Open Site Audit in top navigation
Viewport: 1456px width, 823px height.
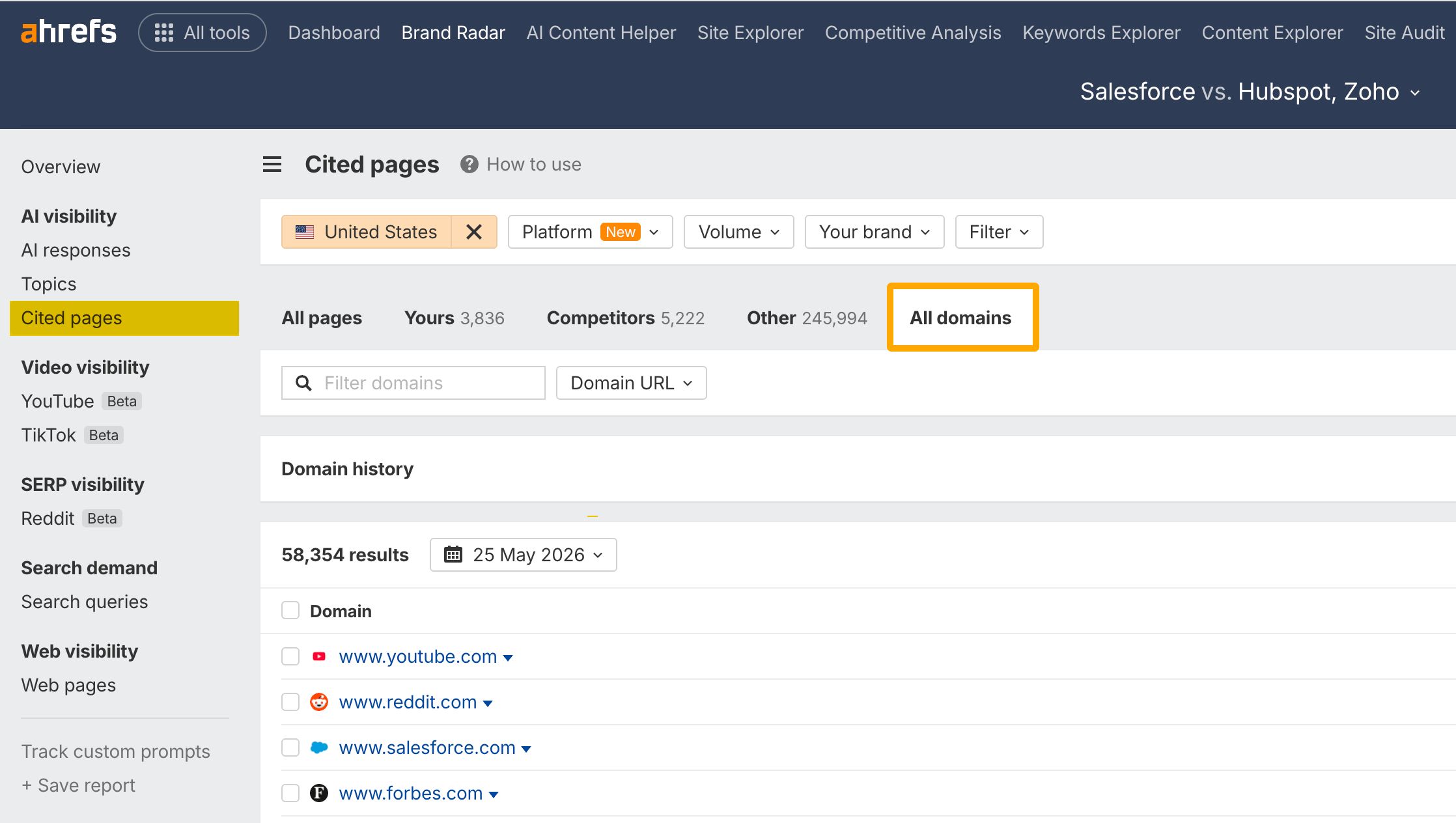click(1405, 33)
